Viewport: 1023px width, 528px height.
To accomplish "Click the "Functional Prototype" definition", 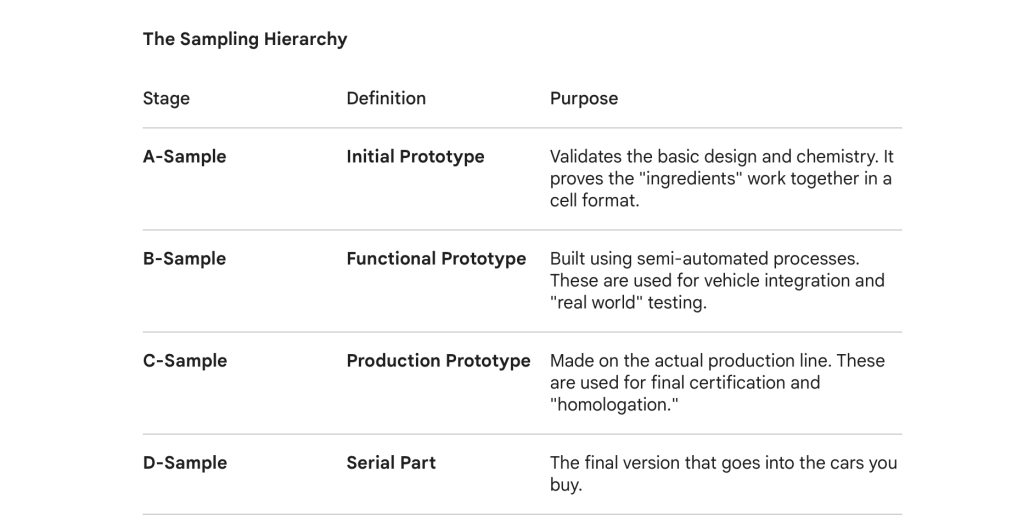I will [436, 259].
